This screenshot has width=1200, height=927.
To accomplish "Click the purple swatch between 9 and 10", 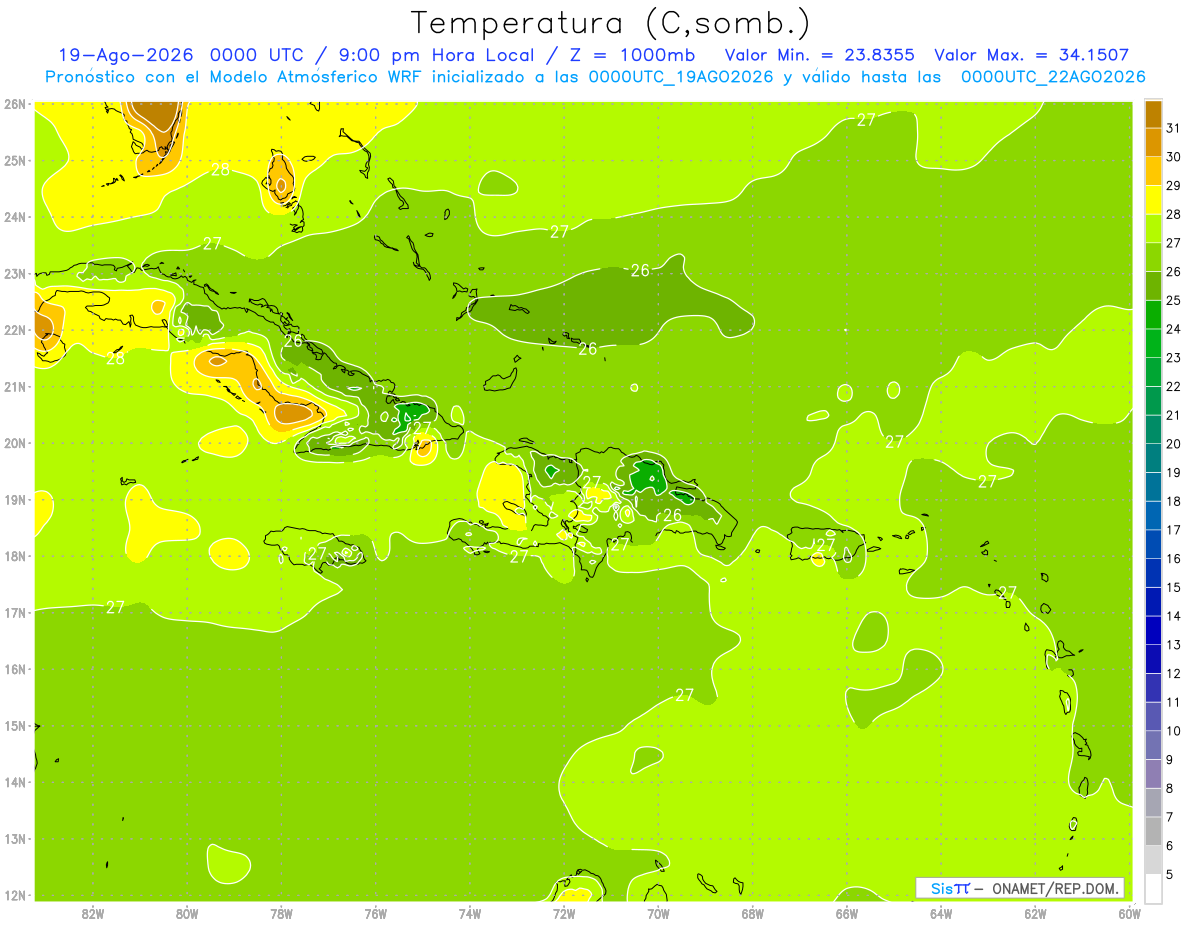I will click(1153, 745).
